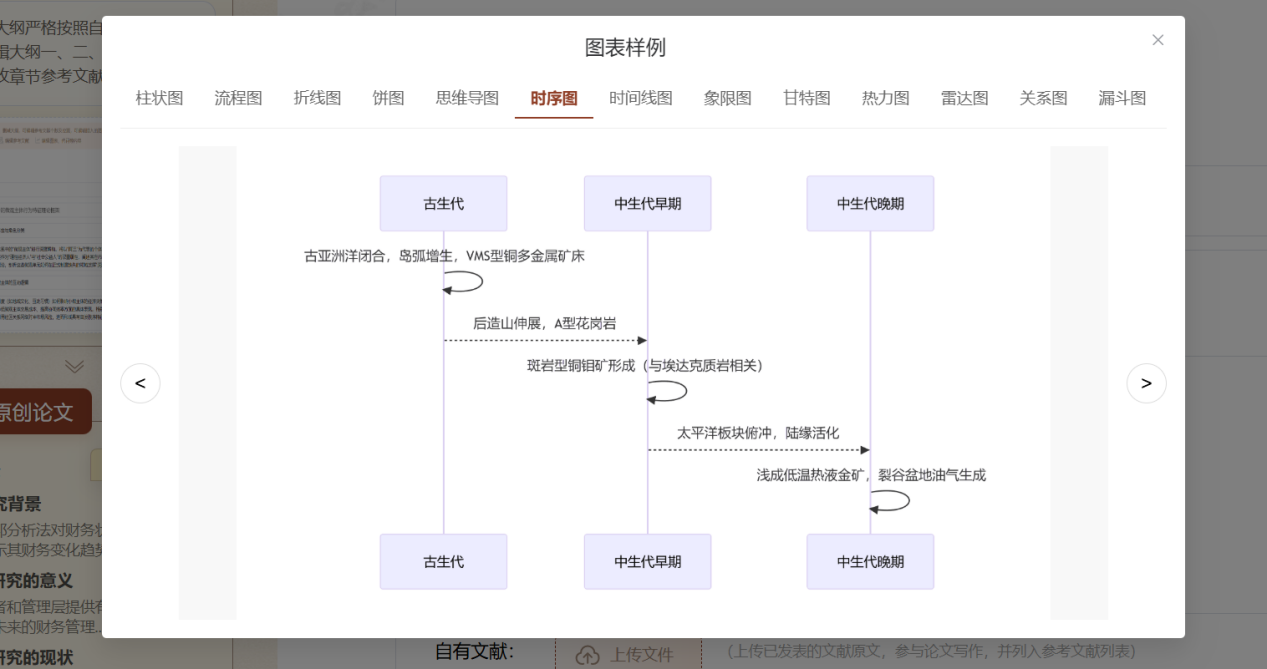Switch to the 柱状图 tab

pyautogui.click(x=160, y=98)
